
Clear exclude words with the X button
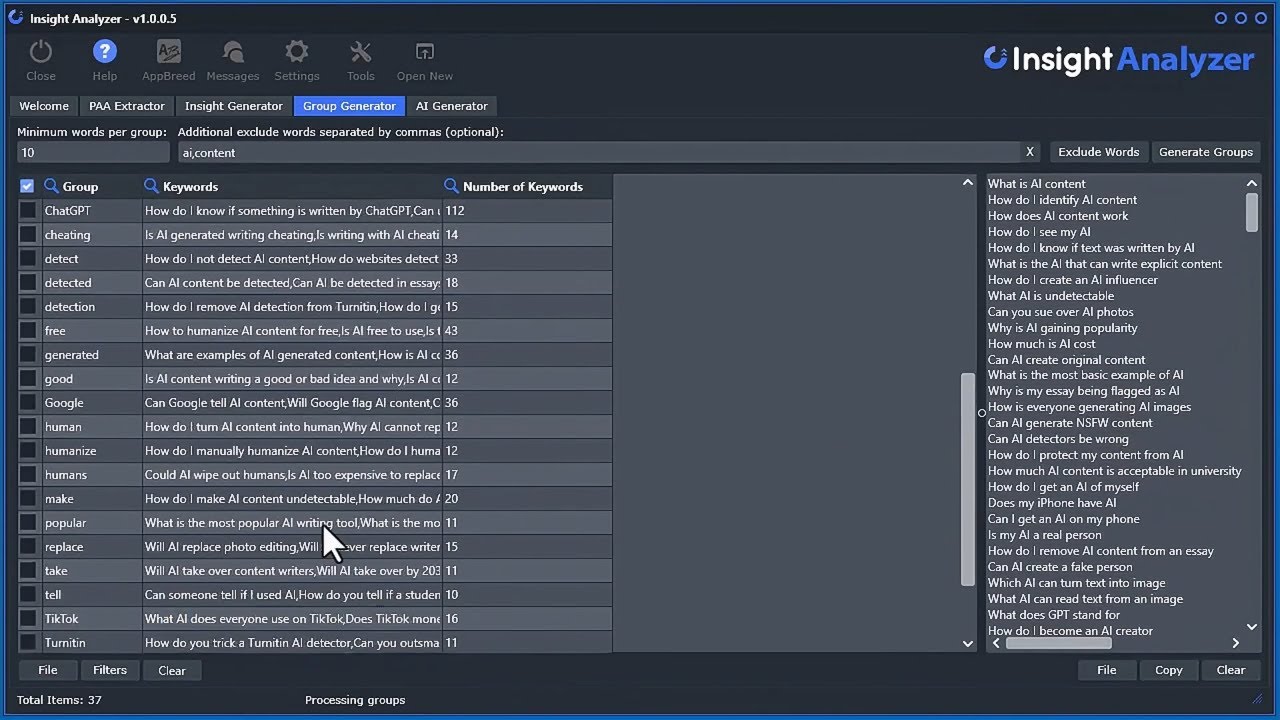click(1030, 152)
